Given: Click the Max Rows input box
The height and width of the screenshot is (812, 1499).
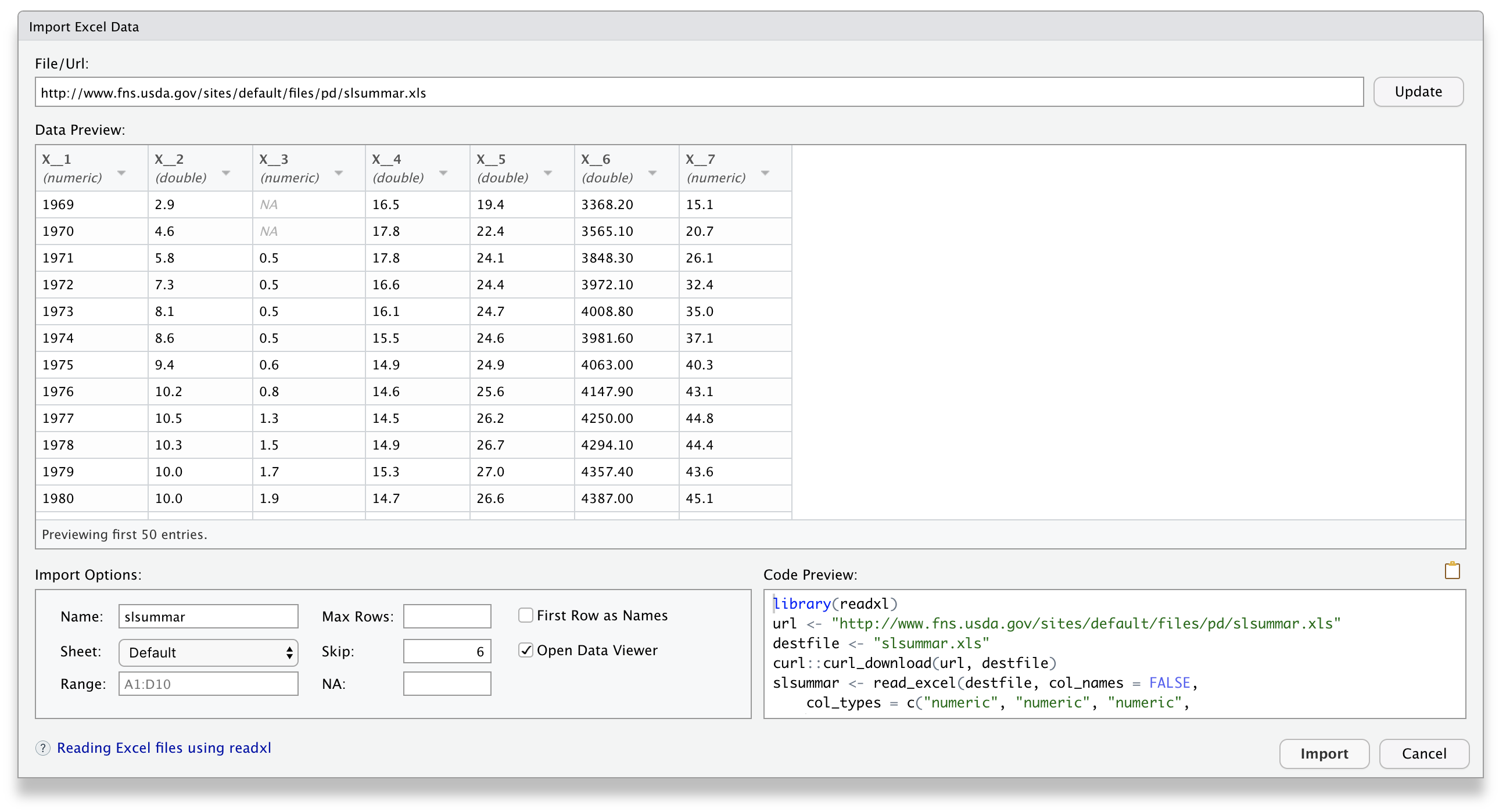Looking at the screenshot, I should tap(447, 616).
